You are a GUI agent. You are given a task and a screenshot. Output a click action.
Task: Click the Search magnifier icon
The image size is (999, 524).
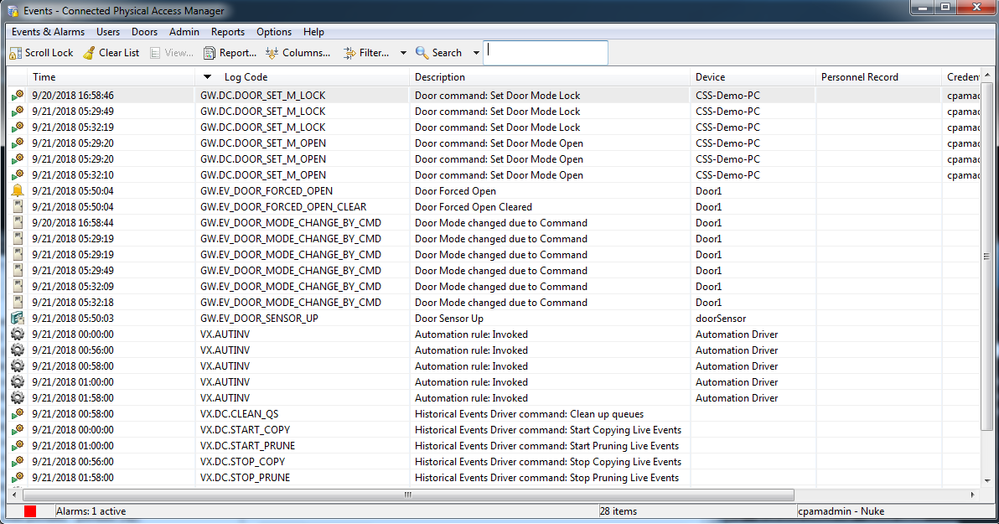point(422,53)
